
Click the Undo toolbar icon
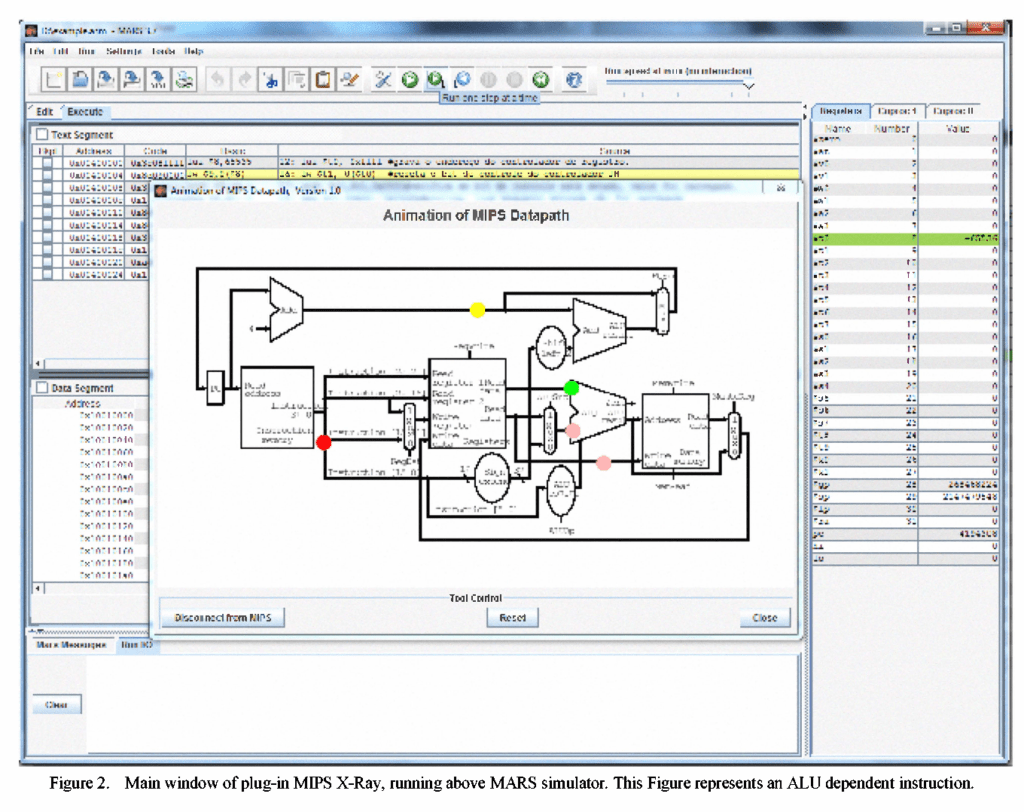point(217,80)
